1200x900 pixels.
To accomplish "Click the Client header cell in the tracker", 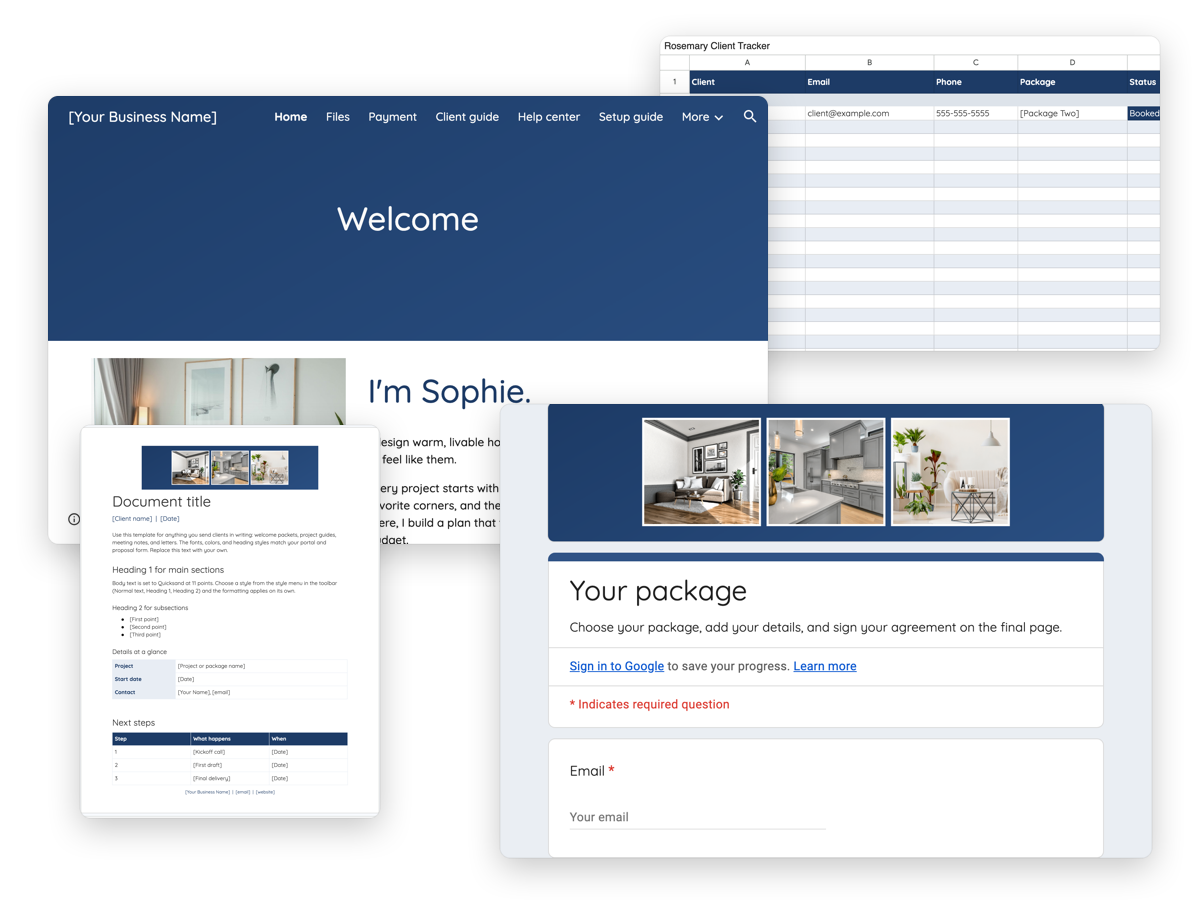I will (747, 82).
